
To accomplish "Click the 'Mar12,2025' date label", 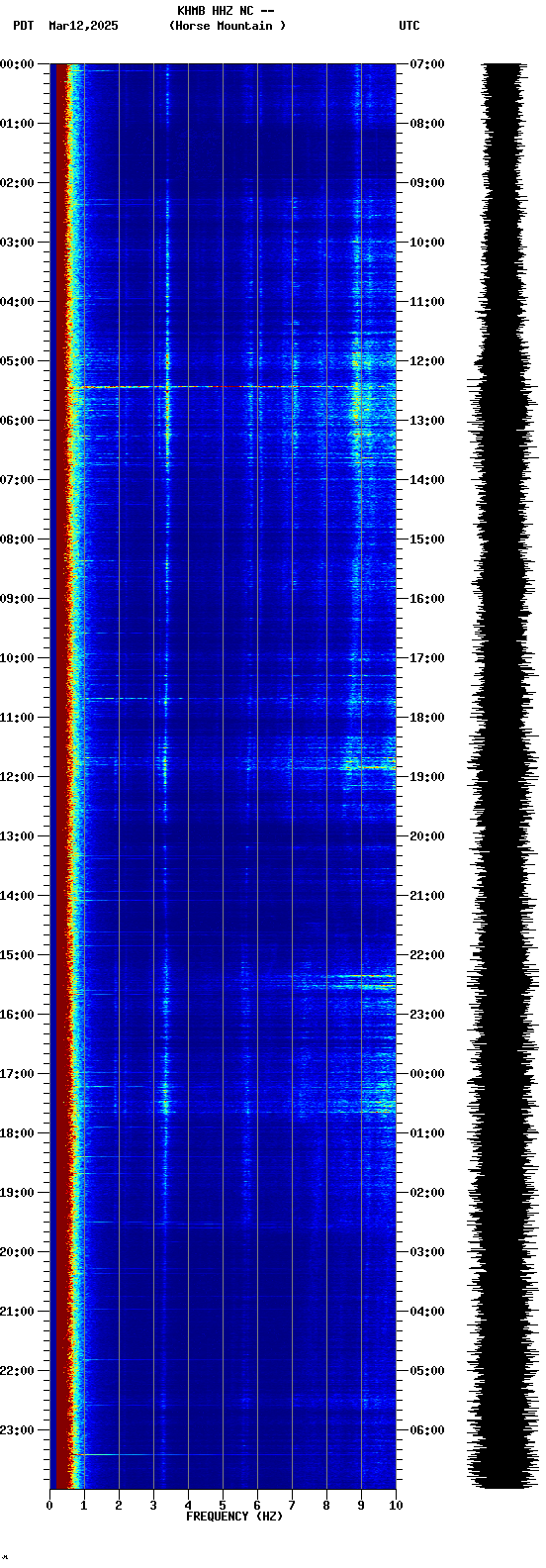I will pyautogui.click(x=83, y=26).
